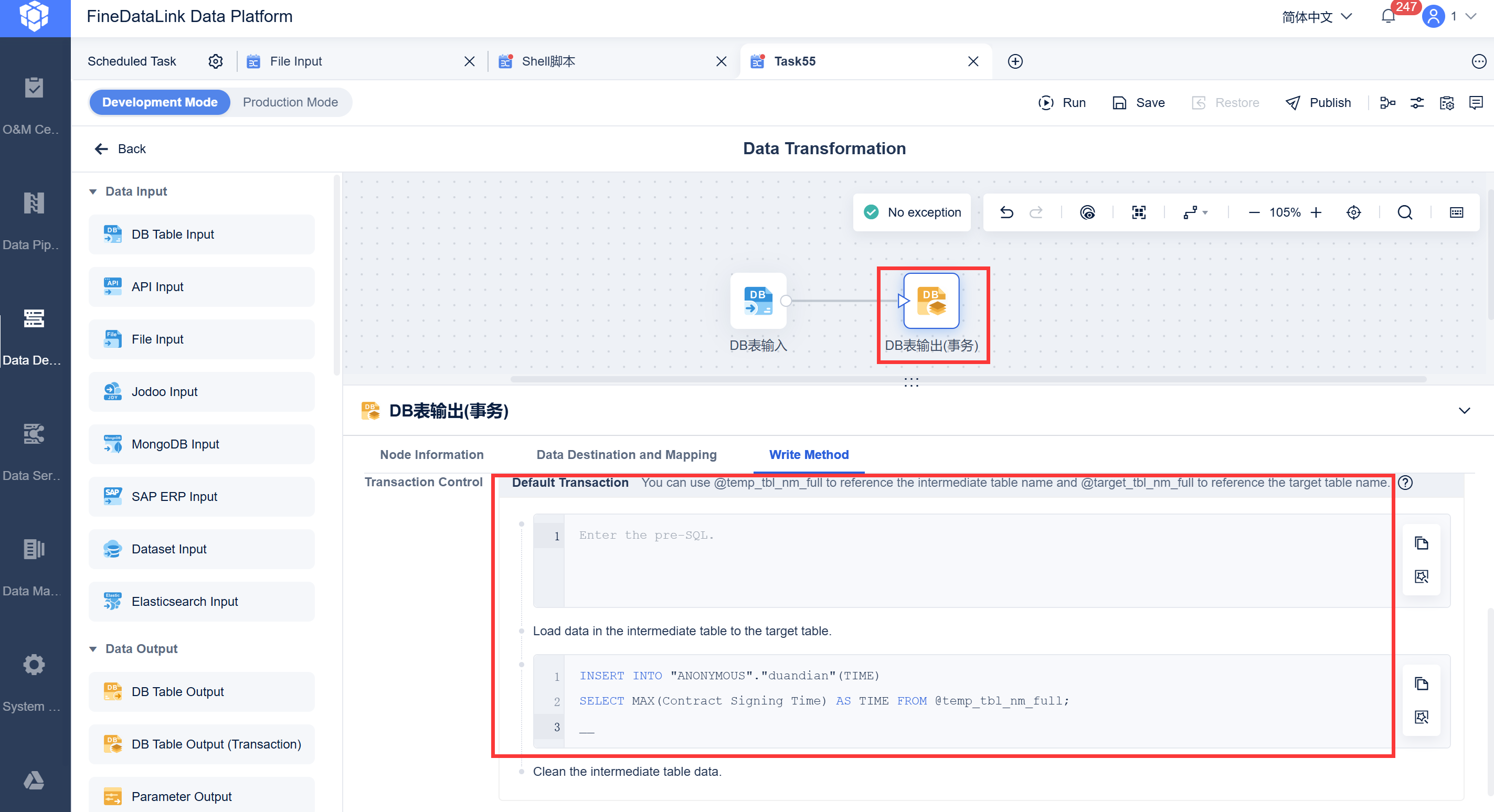The height and width of the screenshot is (812, 1494).
Task: Open the user account dropdown
Action: [x=1449, y=17]
